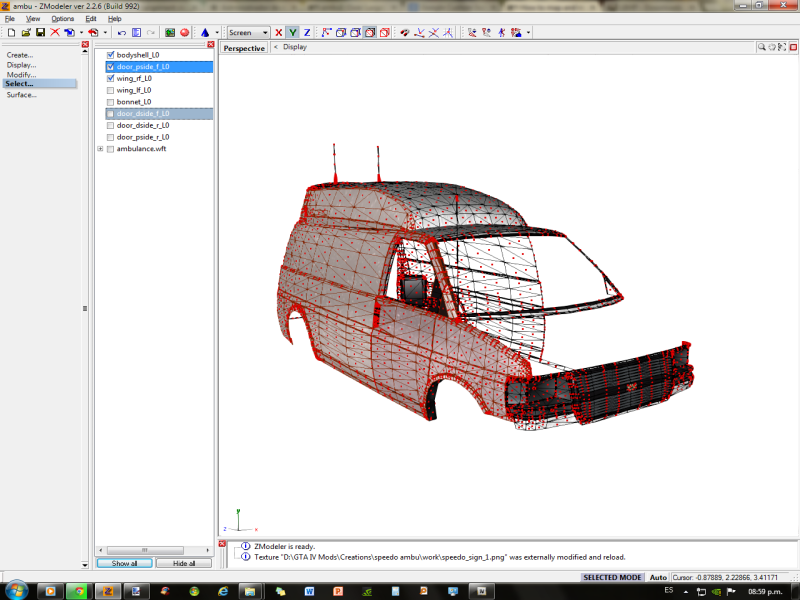Open the Modify... command menu

[x=21, y=75]
